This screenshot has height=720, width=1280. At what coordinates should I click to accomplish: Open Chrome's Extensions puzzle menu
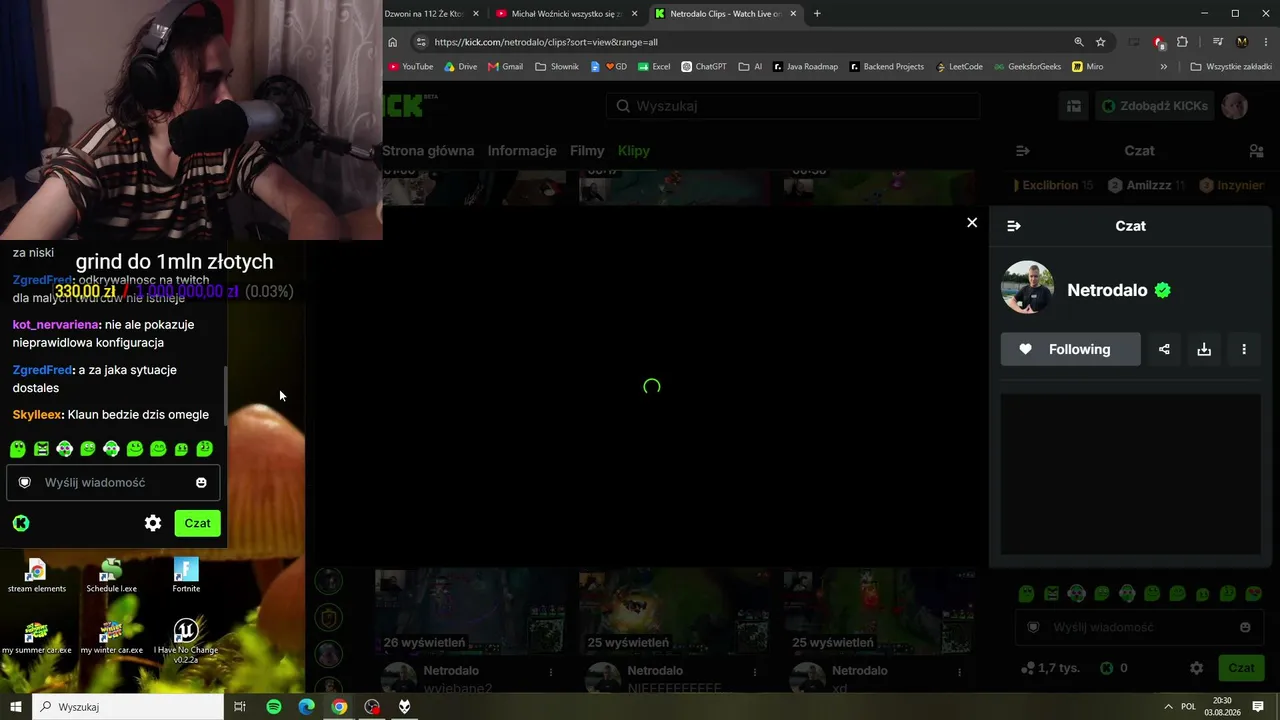[x=1182, y=42]
